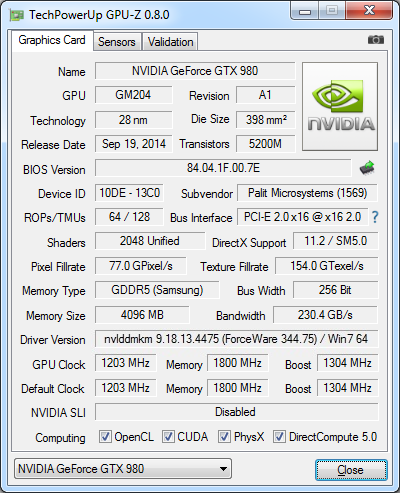The image size is (400, 493).
Task: Click the BIOS Version field 84.04.1F.00.7E
Action: 223,168
